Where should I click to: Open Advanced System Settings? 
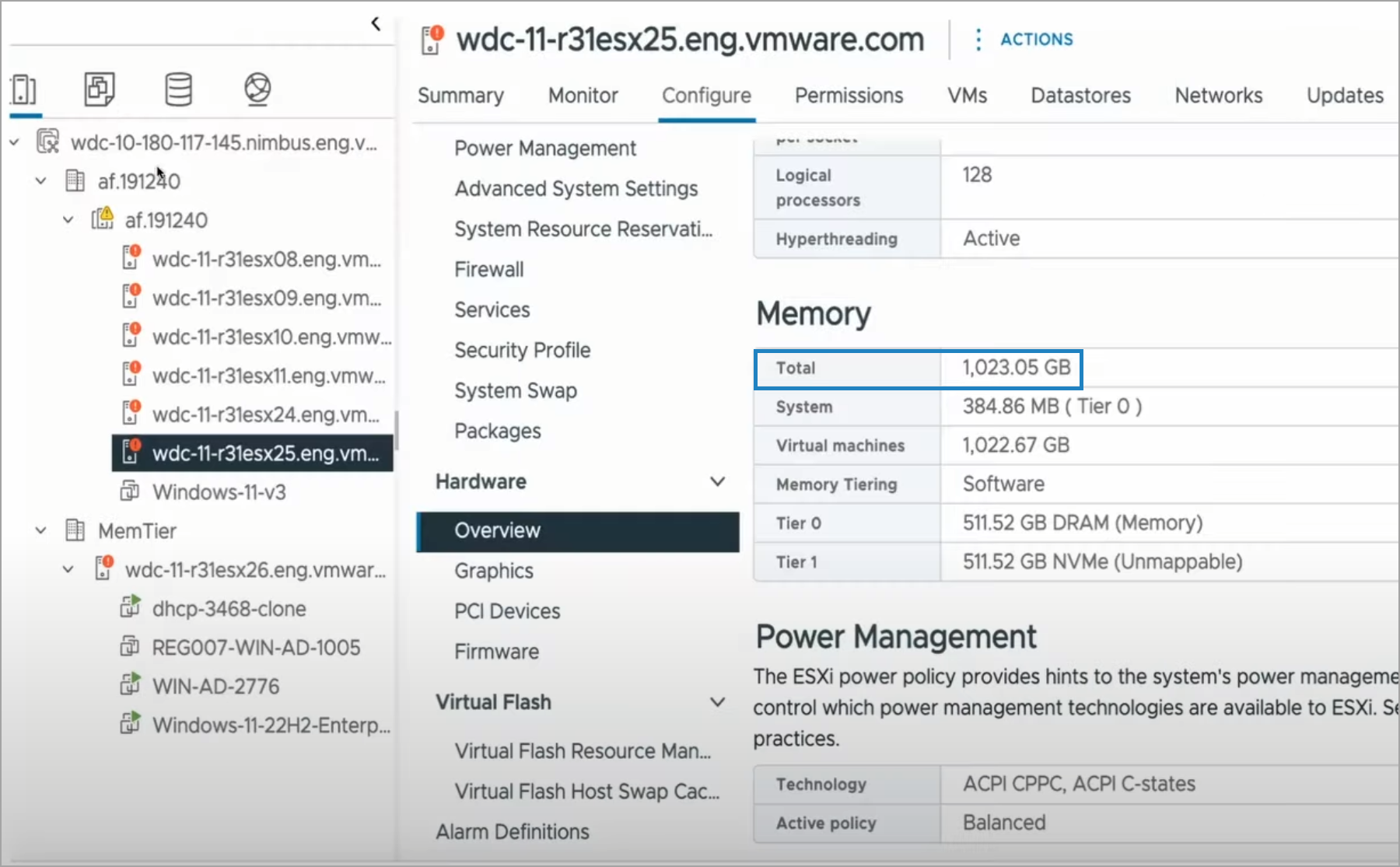click(x=576, y=189)
